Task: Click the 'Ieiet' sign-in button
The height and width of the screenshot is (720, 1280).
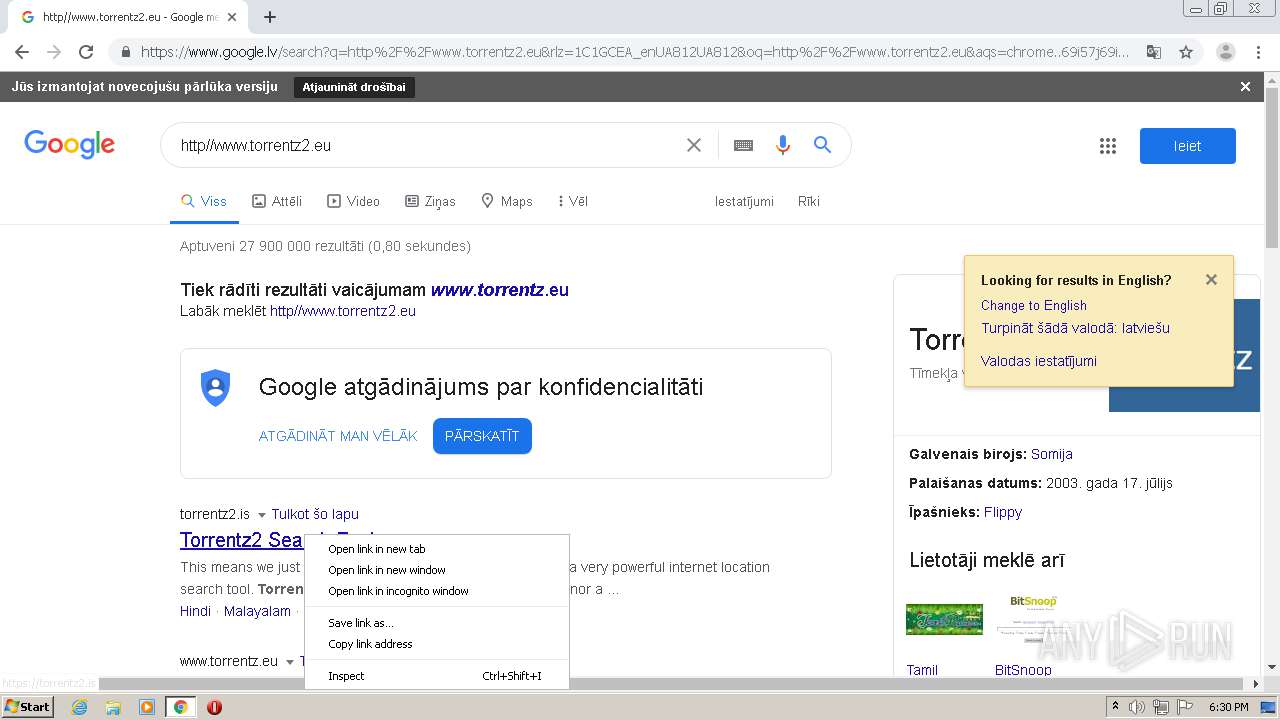Action: coord(1188,146)
